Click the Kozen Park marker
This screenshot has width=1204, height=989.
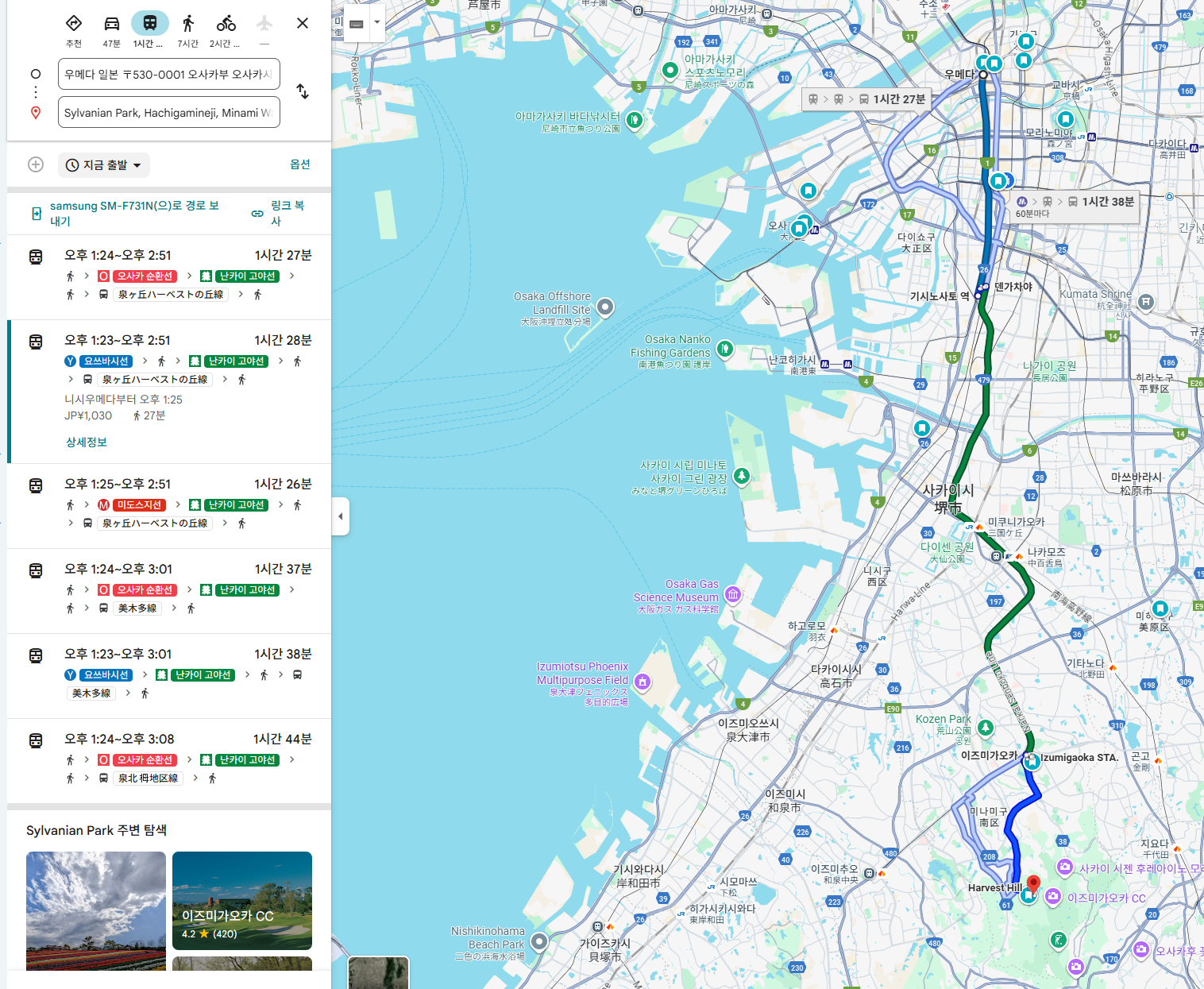click(x=986, y=727)
